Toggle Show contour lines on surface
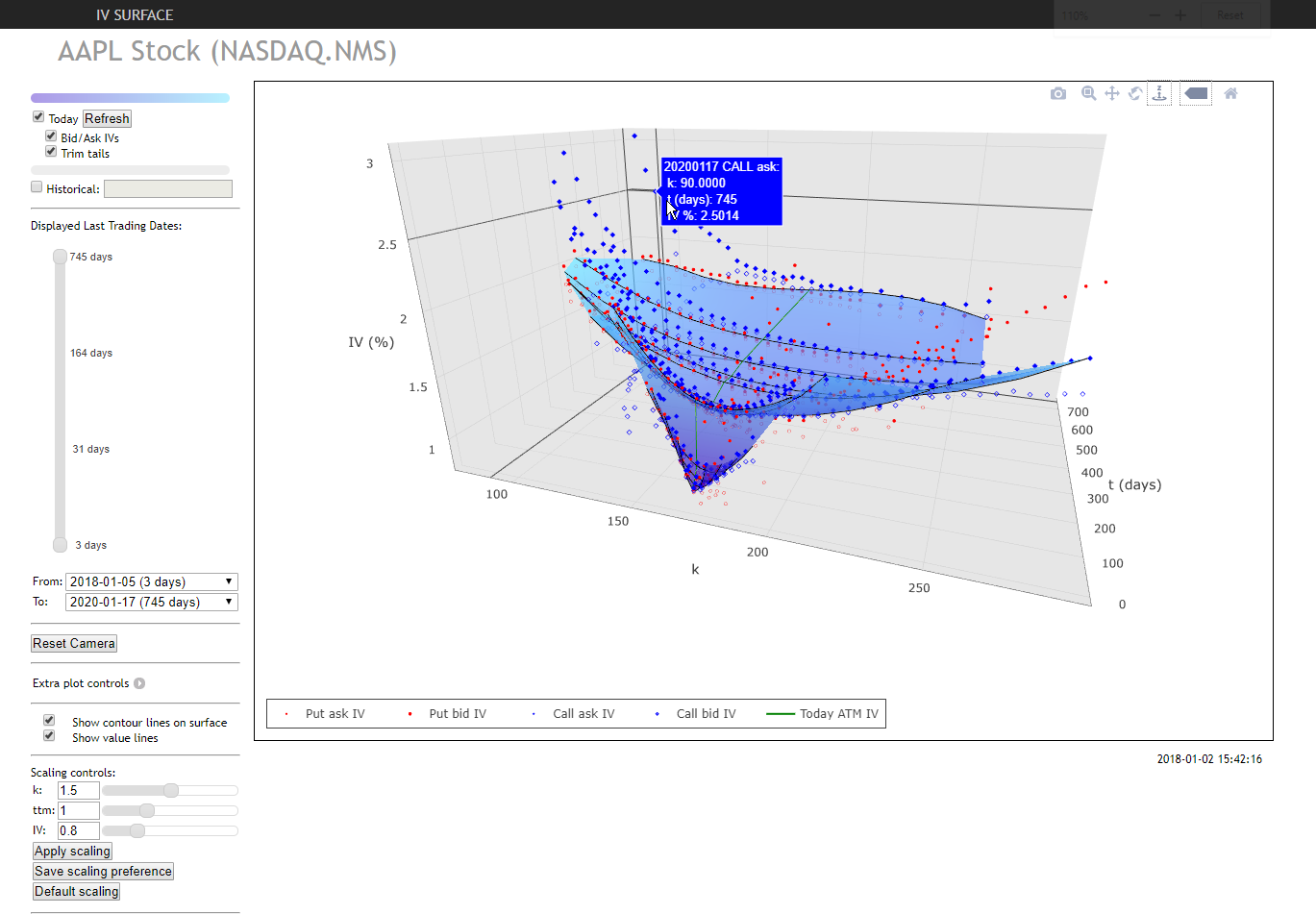Image resolution: width=1316 pixels, height=914 pixels. 48,721
